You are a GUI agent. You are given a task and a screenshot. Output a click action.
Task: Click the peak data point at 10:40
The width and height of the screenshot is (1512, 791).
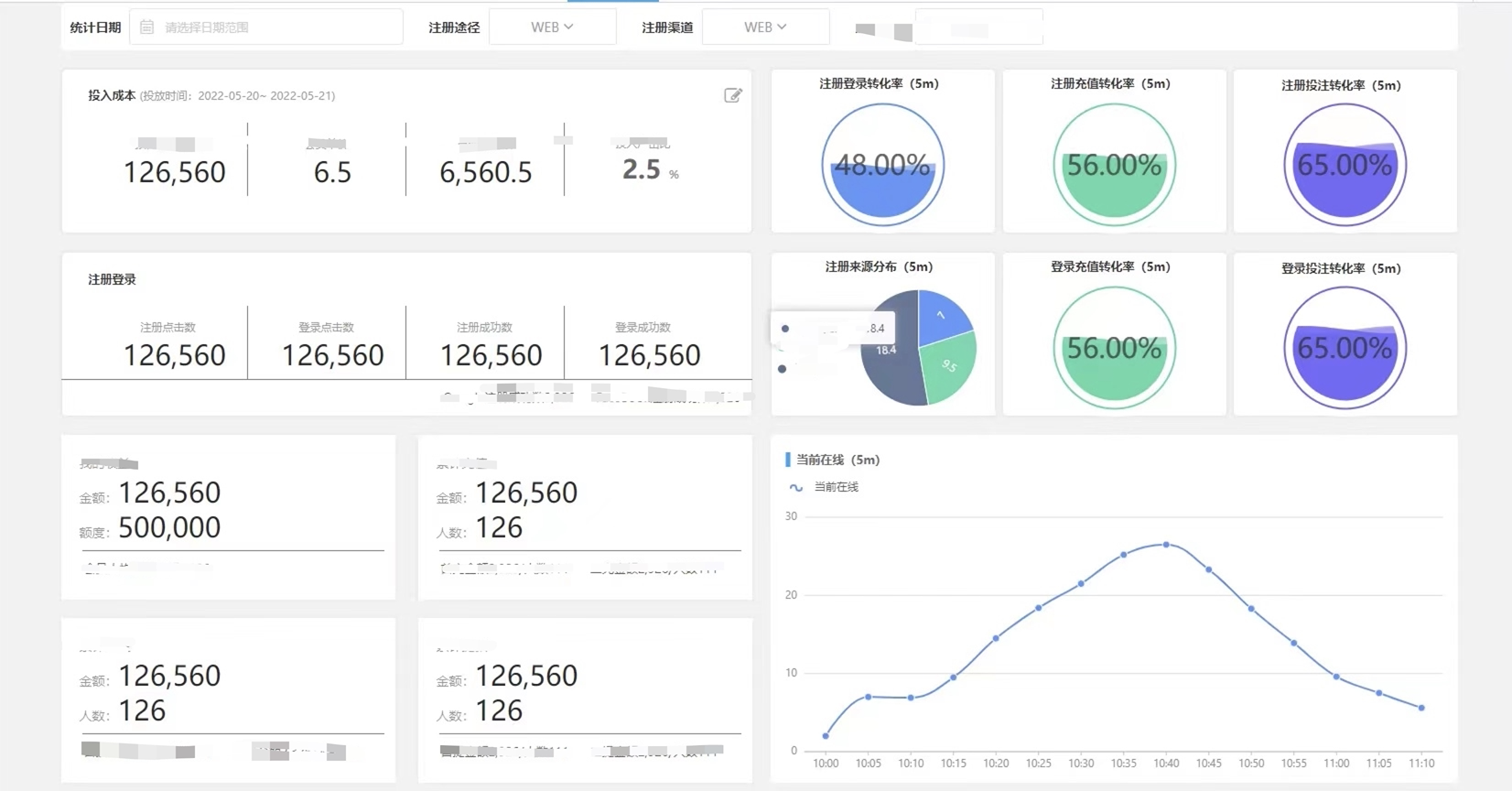(x=1166, y=545)
